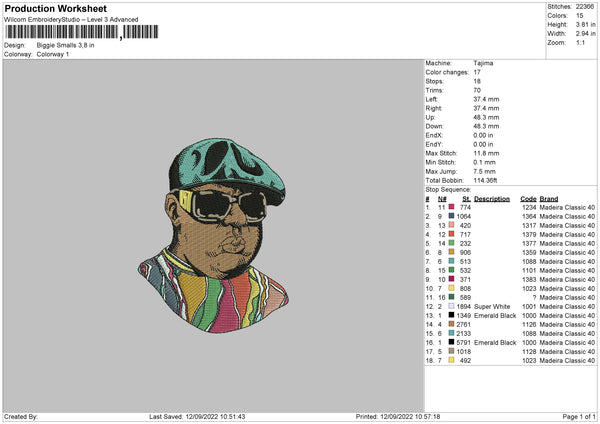Click 'Wilcom EmbroideryStudio – Level 3 Advanced' subtitle
This screenshot has width=600, height=424.
coord(71,20)
